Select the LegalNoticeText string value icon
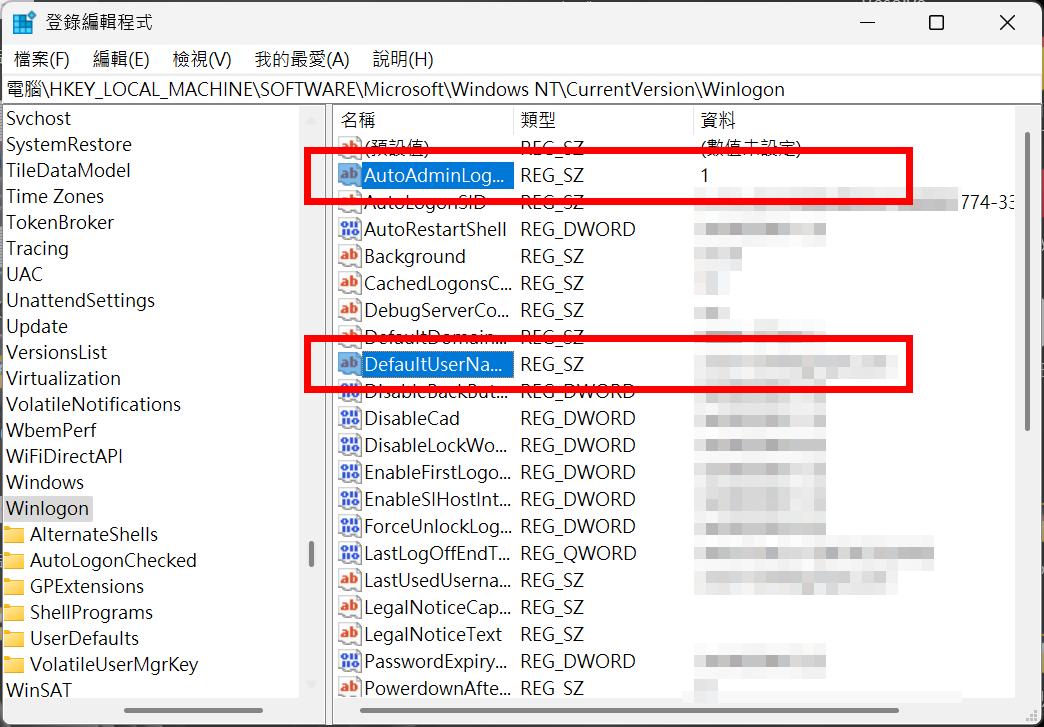The height and width of the screenshot is (727, 1044). [x=350, y=634]
